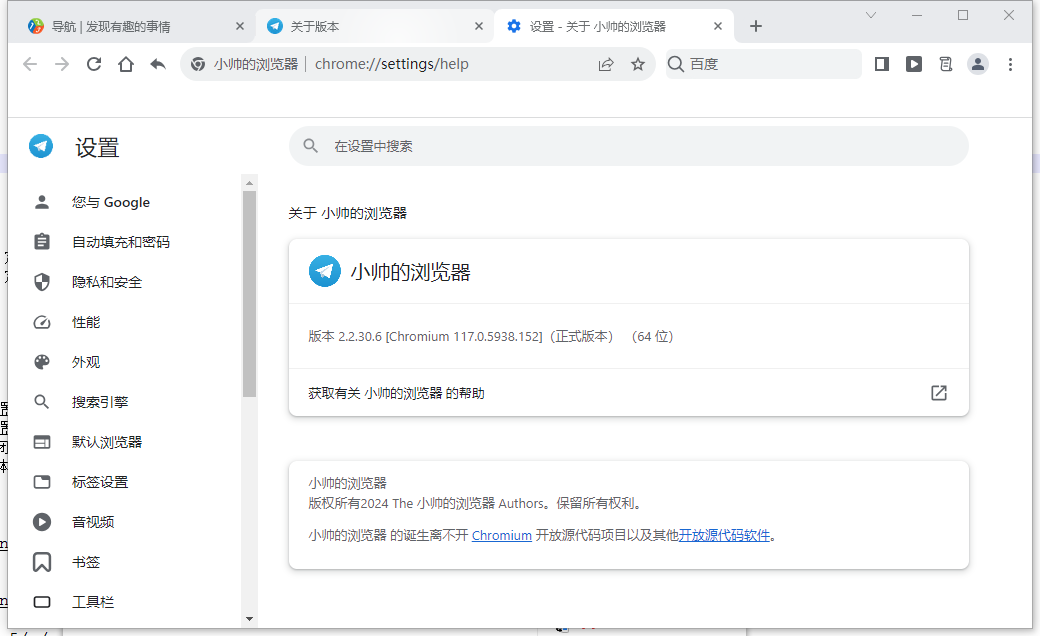Open 性能 settings section
Screen dimensions: 1040x636
[x=86, y=322]
